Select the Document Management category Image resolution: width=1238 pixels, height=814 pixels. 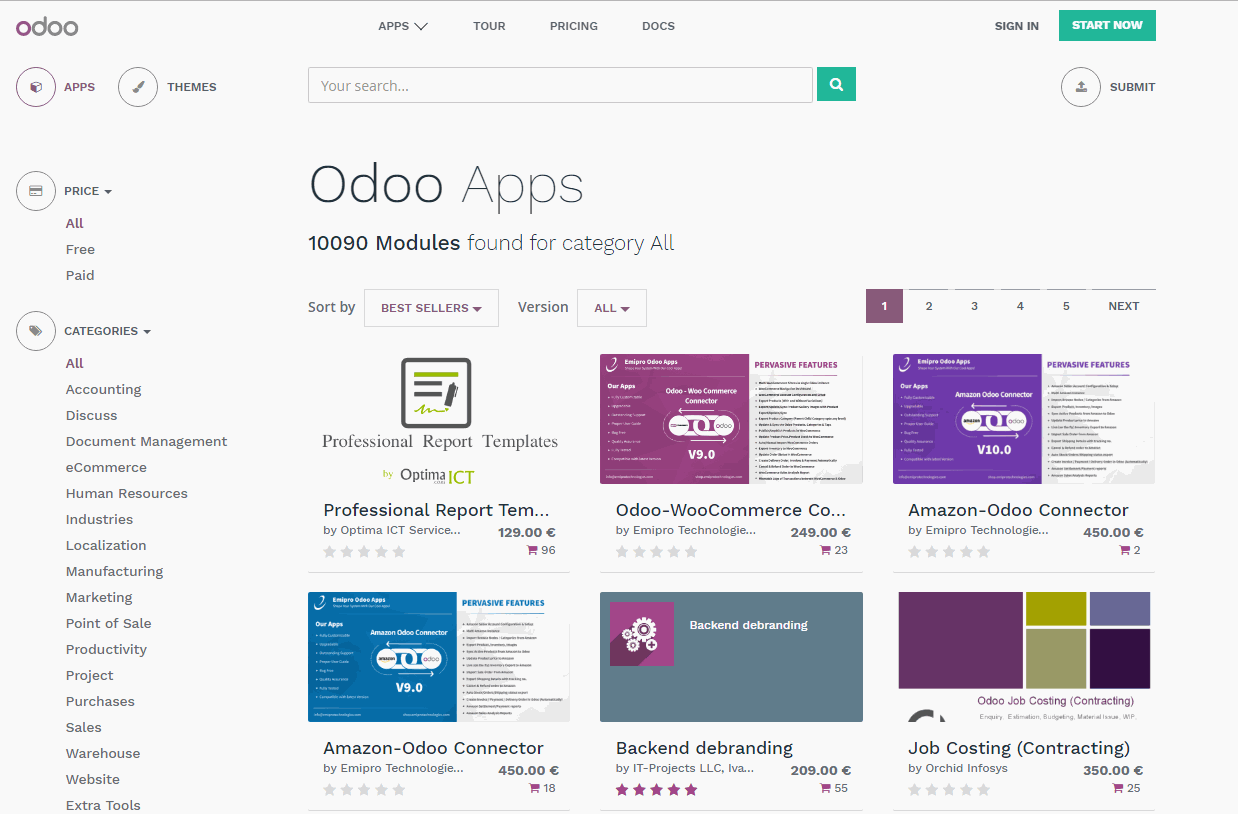(147, 441)
